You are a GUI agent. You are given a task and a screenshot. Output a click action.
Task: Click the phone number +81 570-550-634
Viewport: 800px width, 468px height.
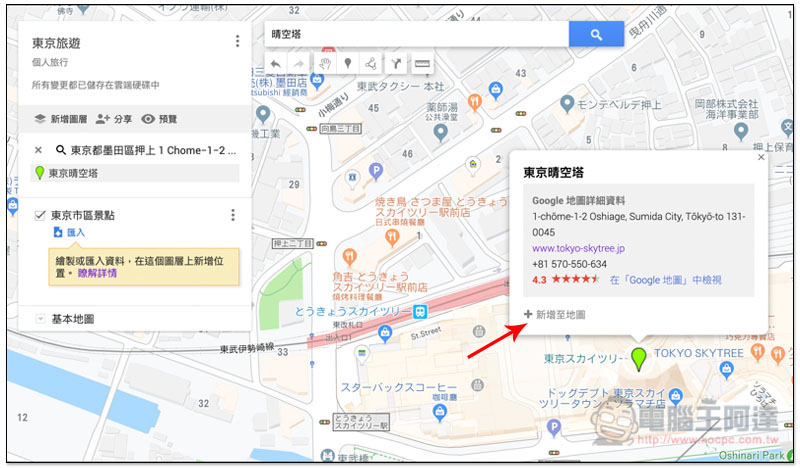click(569, 264)
